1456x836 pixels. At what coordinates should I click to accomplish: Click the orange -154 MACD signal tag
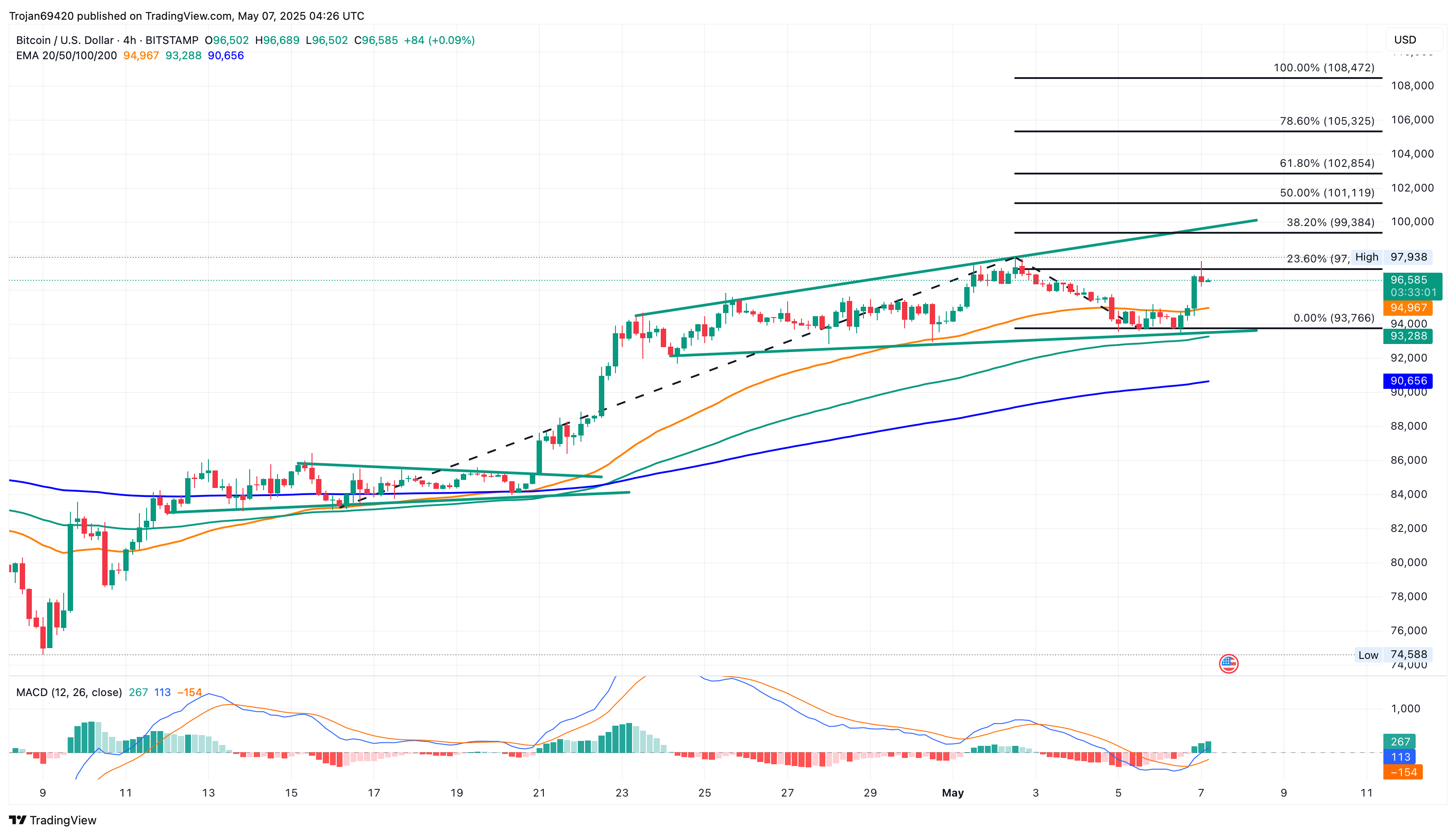1403,772
